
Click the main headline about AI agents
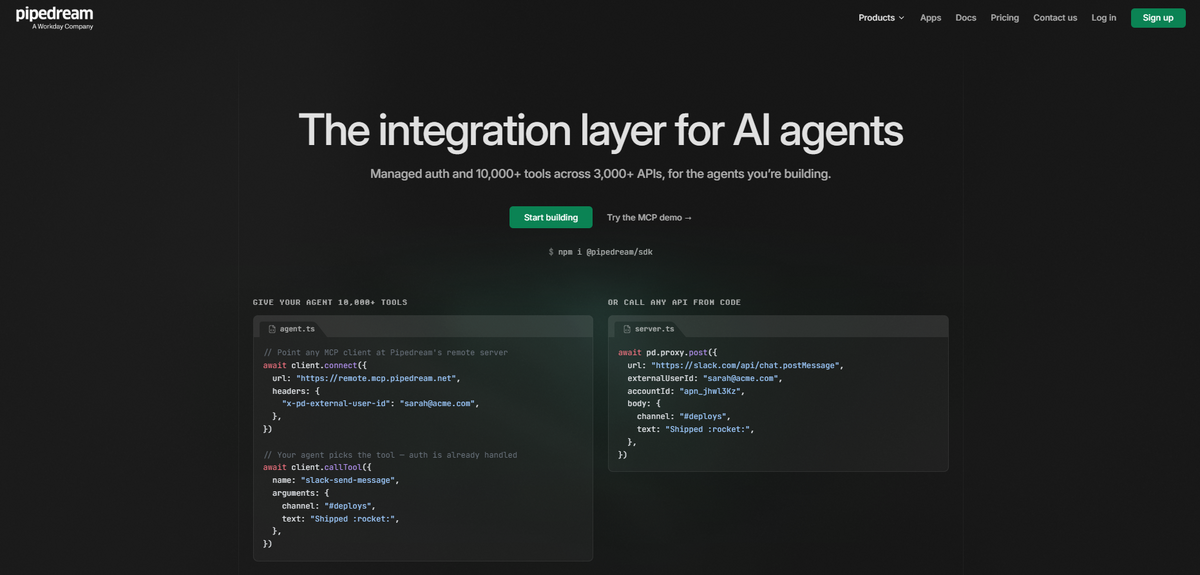tap(600, 130)
